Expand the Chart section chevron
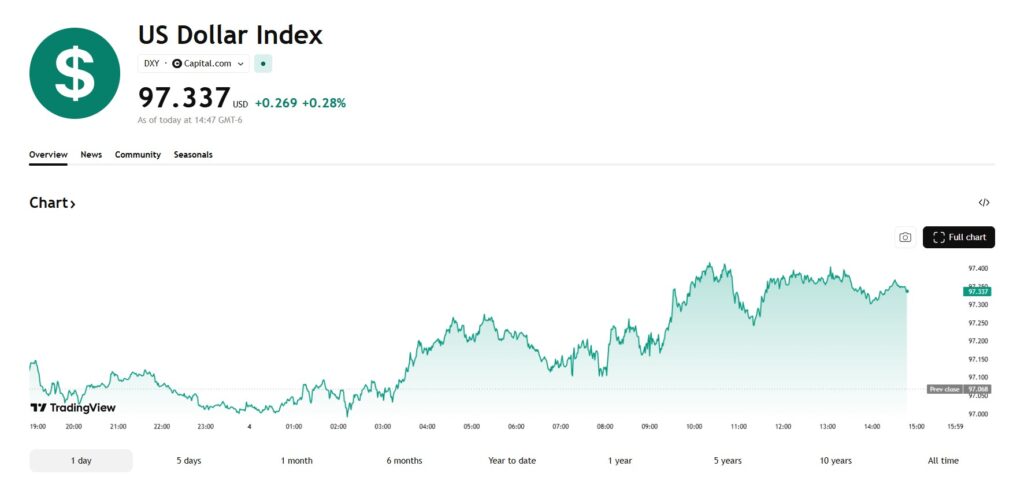 [x=72, y=204]
